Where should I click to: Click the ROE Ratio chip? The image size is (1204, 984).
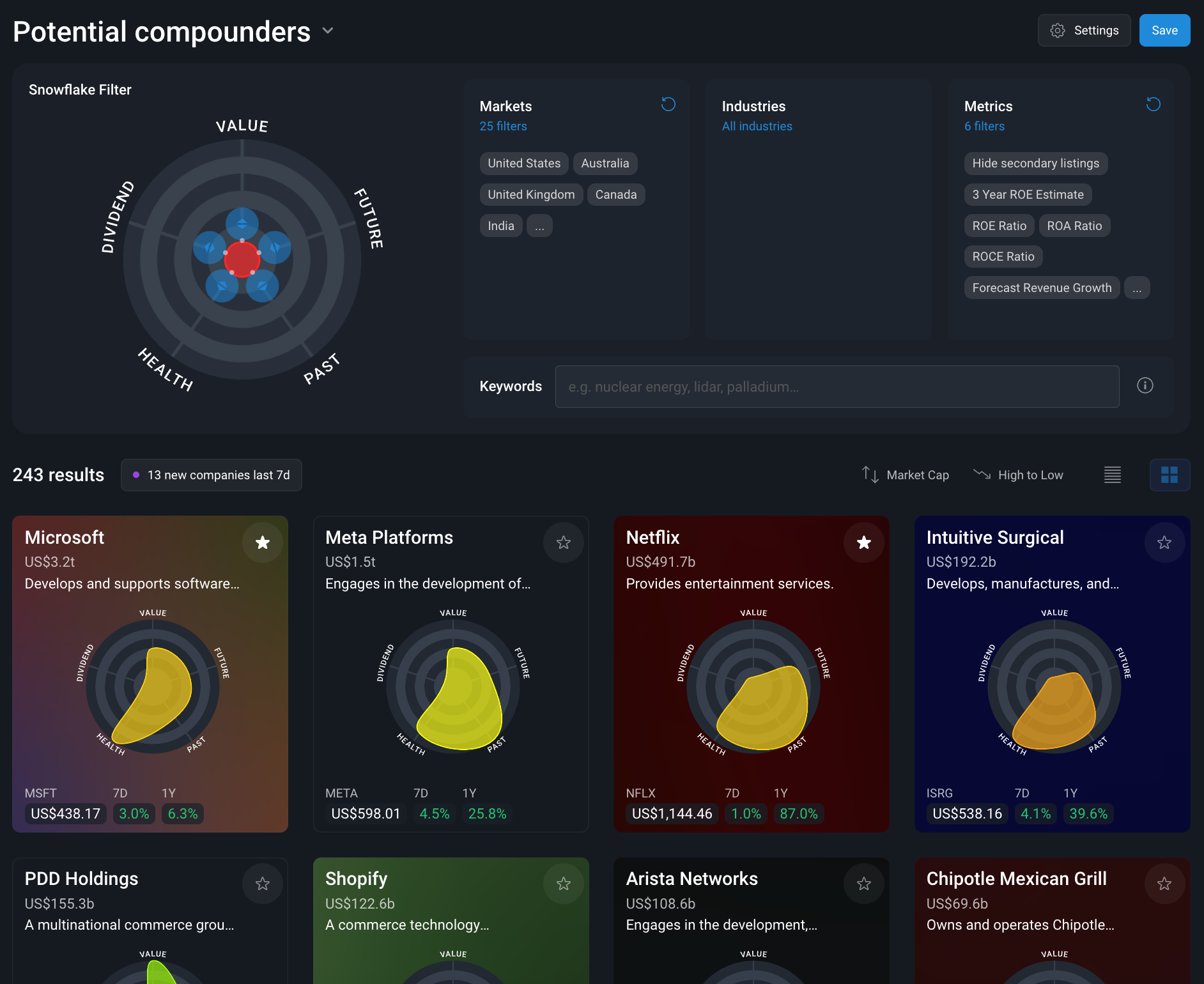(999, 226)
